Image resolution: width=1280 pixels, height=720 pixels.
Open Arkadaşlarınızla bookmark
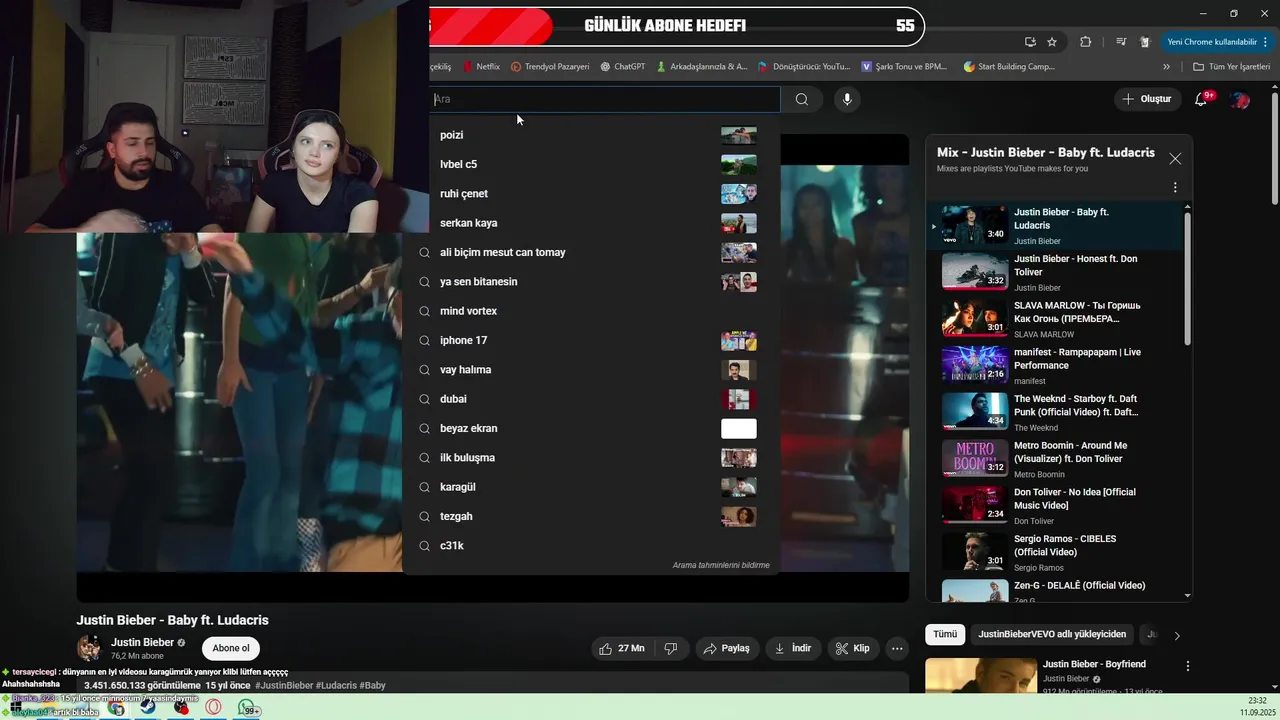701,67
